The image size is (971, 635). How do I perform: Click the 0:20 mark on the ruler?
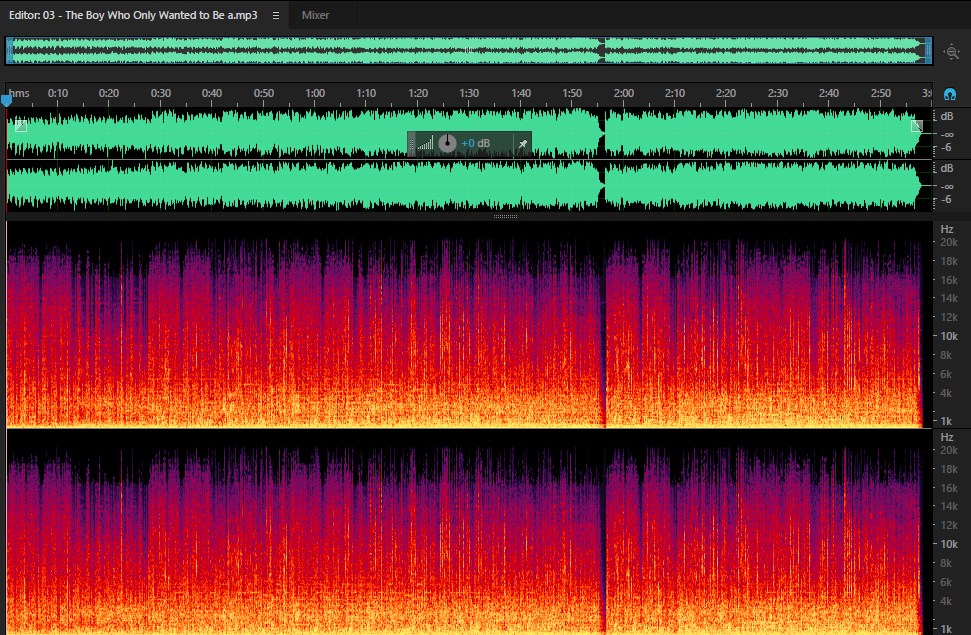[x=109, y=93]
